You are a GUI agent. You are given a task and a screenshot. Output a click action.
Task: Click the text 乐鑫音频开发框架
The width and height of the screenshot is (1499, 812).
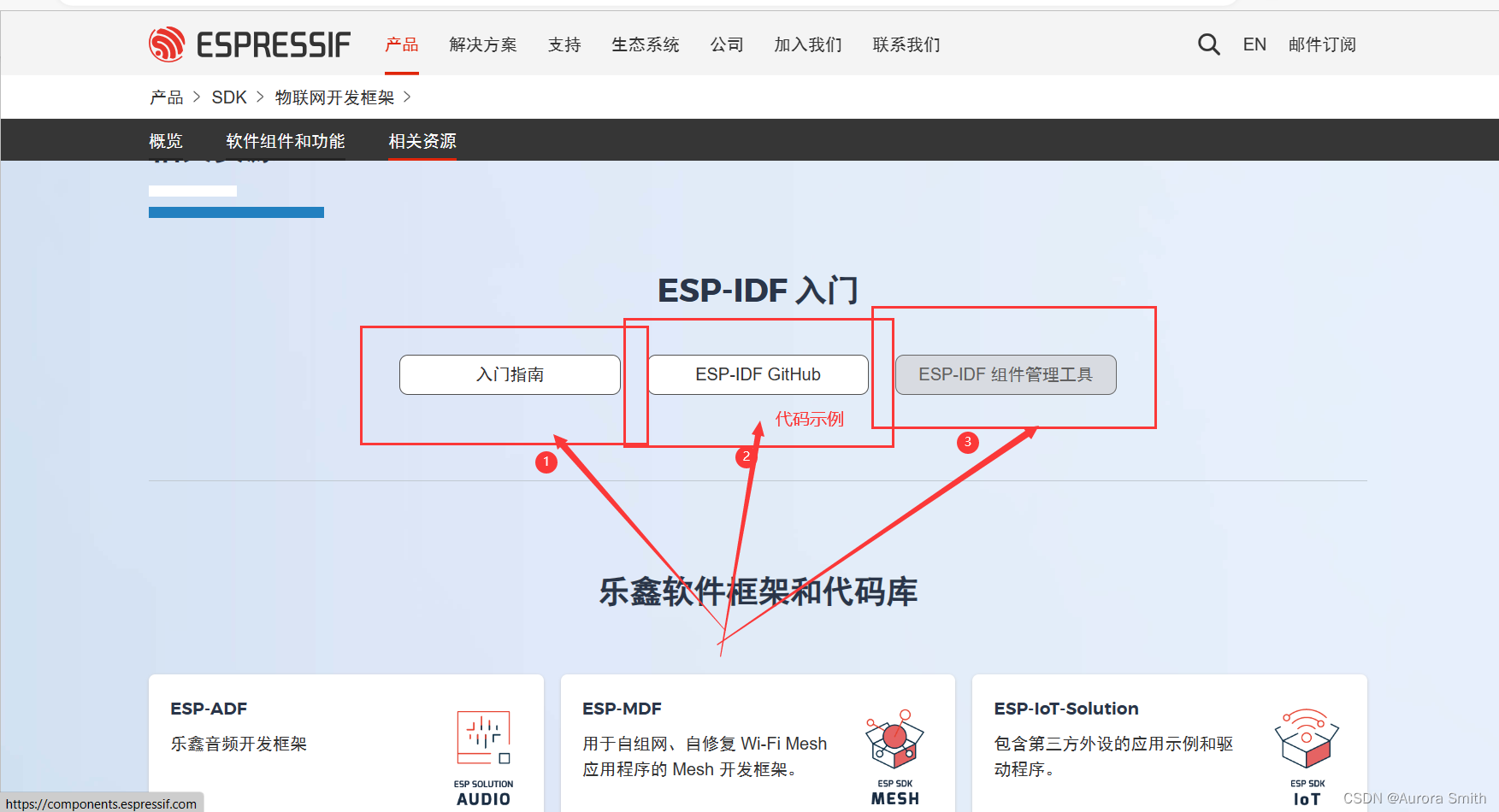[239, 744]
